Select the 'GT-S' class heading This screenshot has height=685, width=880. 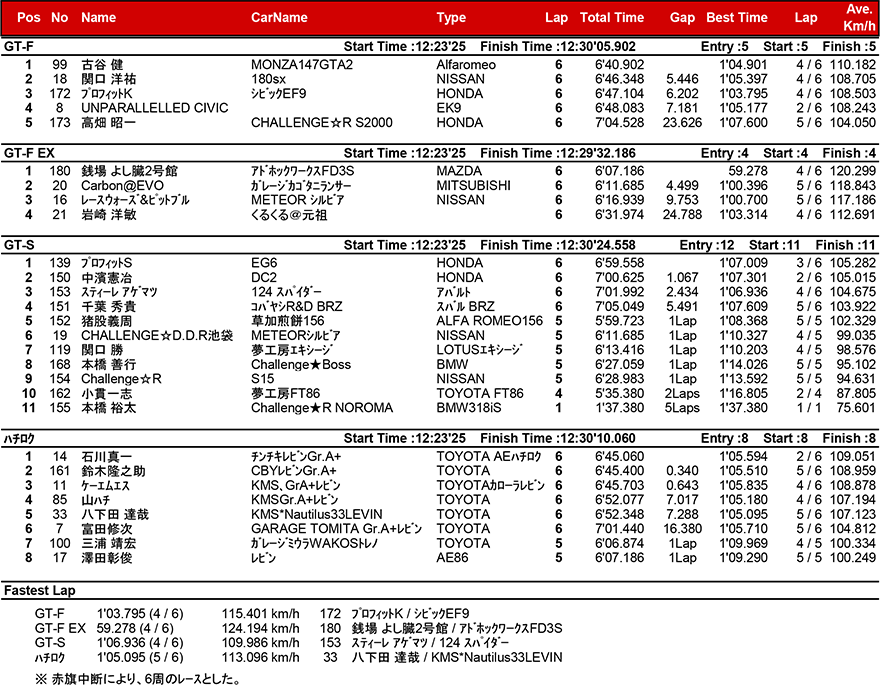click(19, 245)
